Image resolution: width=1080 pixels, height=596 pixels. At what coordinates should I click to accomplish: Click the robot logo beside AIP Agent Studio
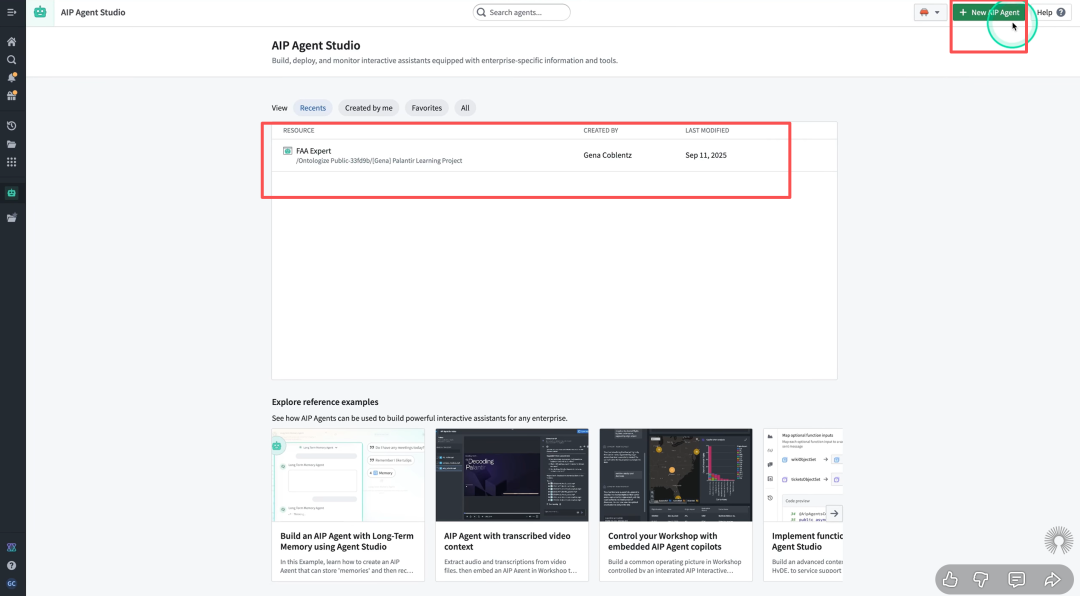(40, 12)
